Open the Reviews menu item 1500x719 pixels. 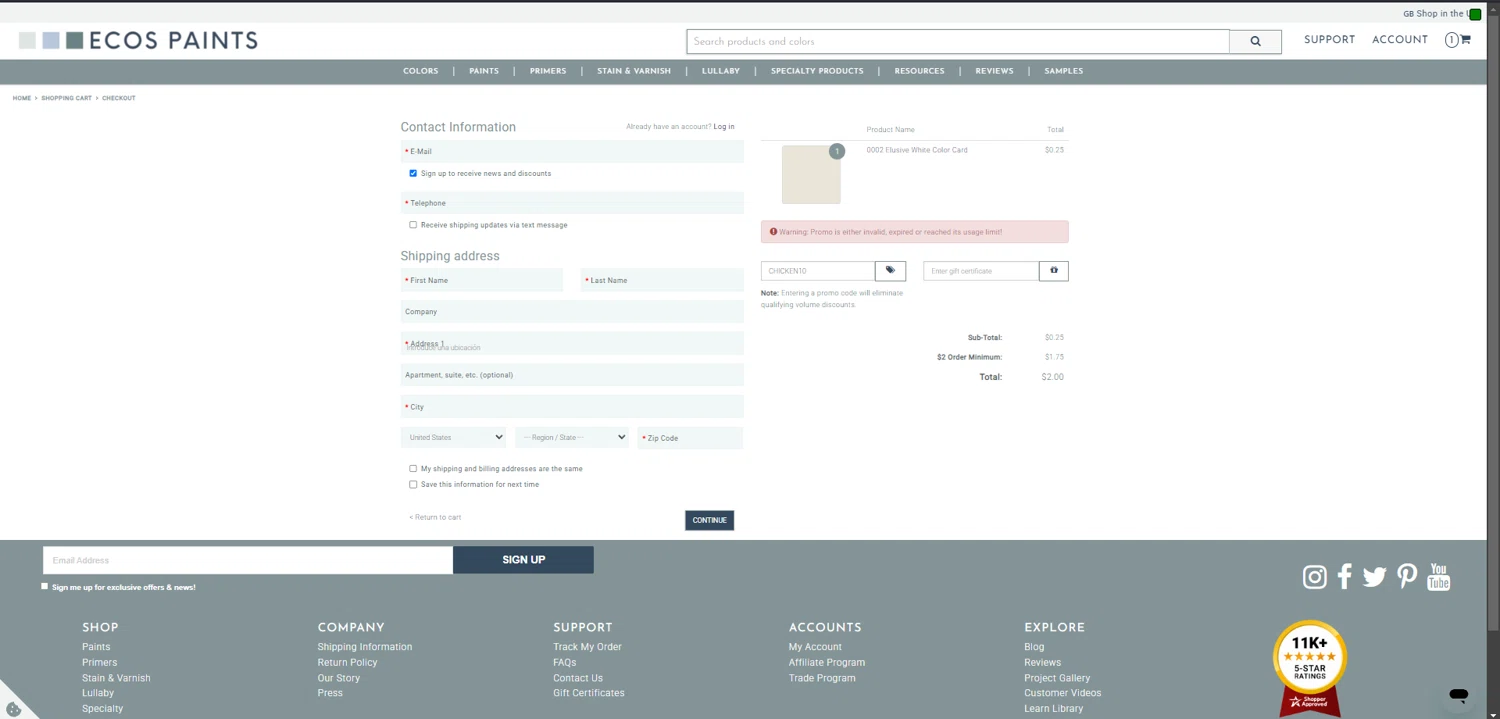(x=994, y=71)
